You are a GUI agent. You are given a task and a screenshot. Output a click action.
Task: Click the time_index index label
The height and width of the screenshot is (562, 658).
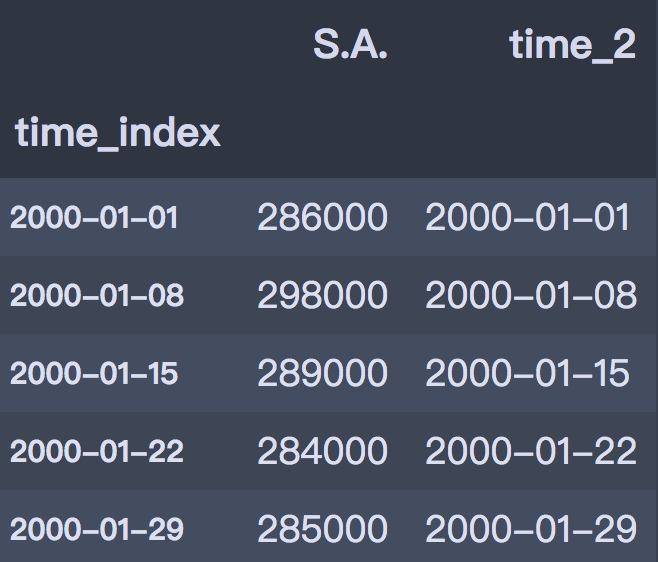click(118, 132)
